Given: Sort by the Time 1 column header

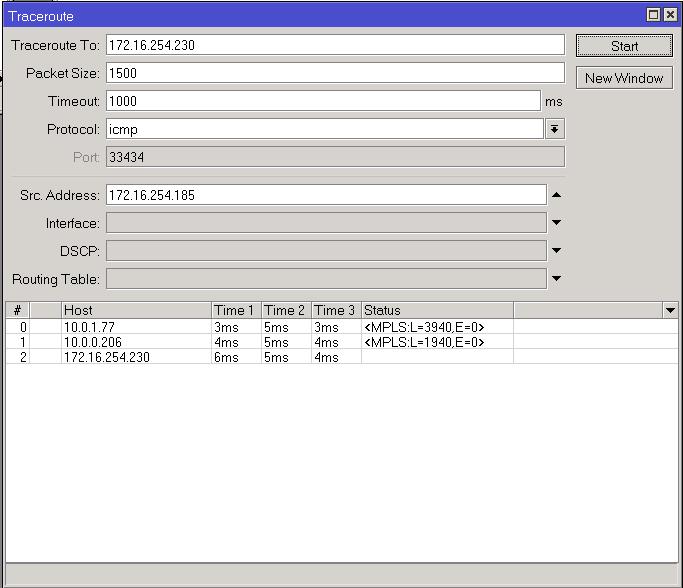Looking at the screenshot, I should [236, 310].
